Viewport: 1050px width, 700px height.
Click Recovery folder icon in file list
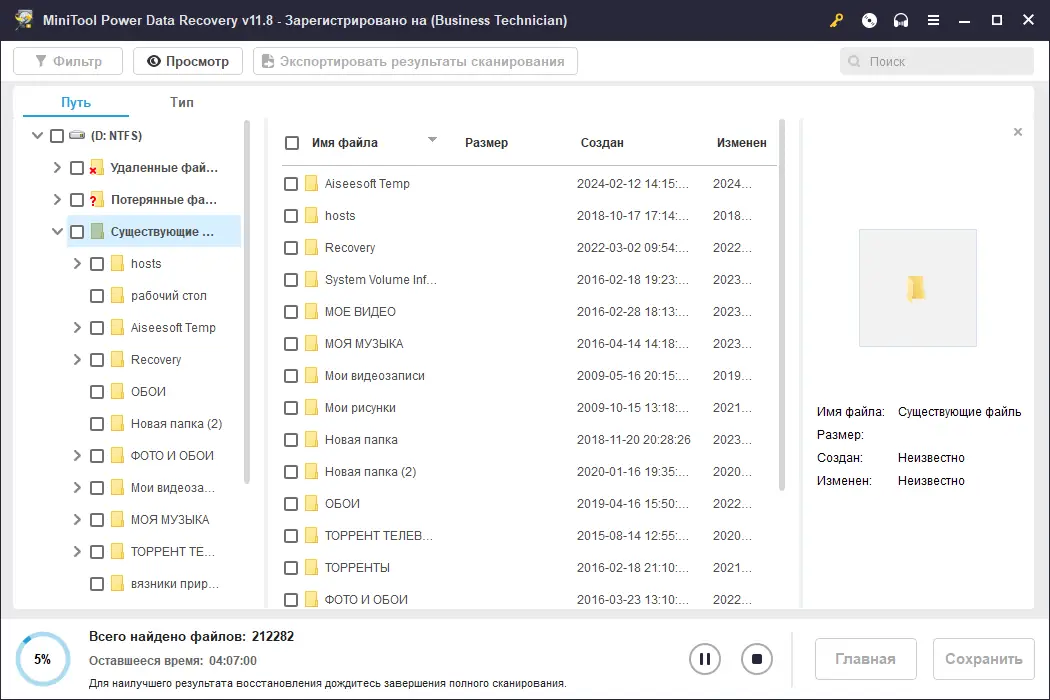click(x=311, y=248)
